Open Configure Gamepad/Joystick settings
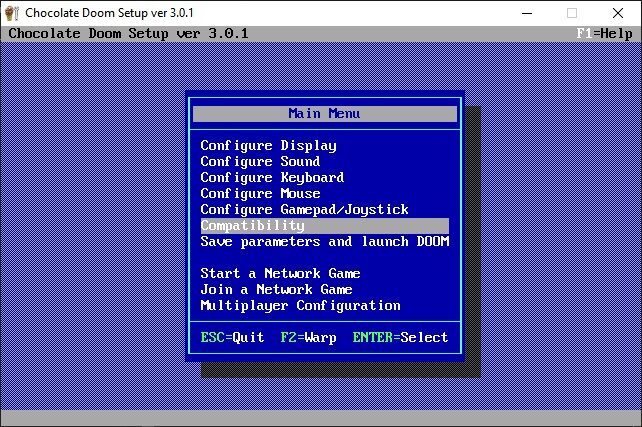 (x=305, y=210)
